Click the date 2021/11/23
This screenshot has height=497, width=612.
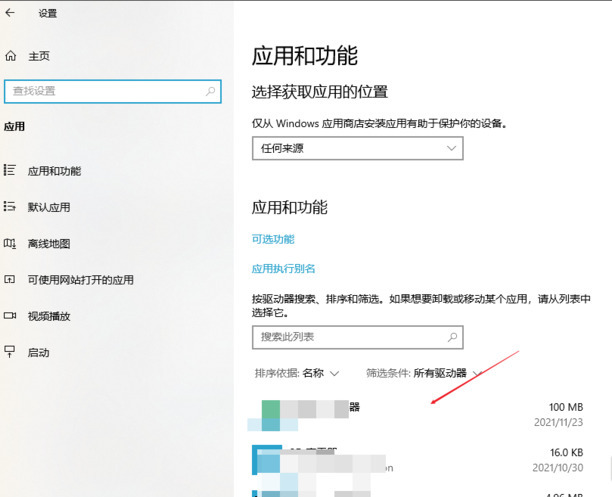point(558,422)
